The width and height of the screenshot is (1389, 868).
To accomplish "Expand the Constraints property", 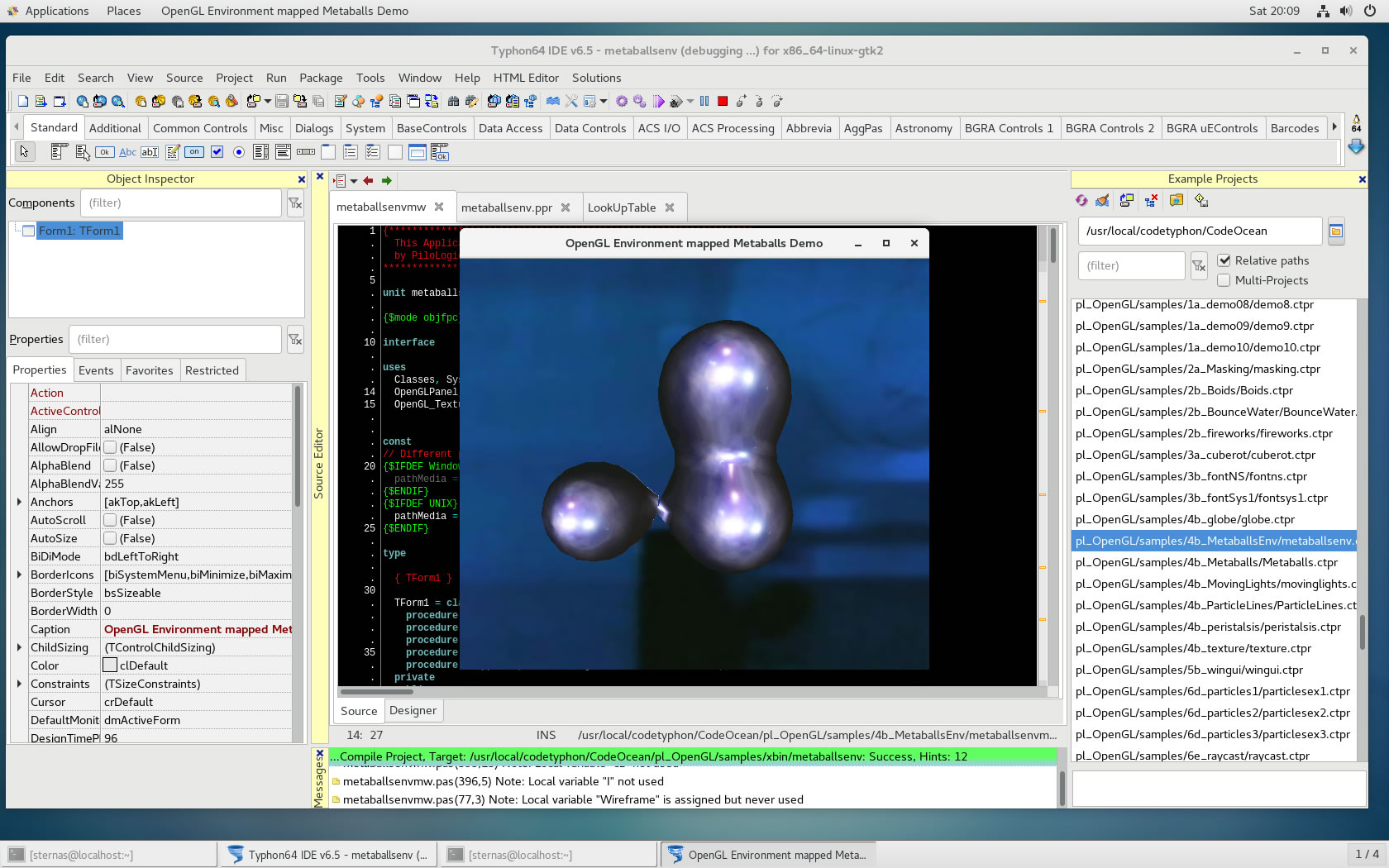I will click(x=19, y=684).
